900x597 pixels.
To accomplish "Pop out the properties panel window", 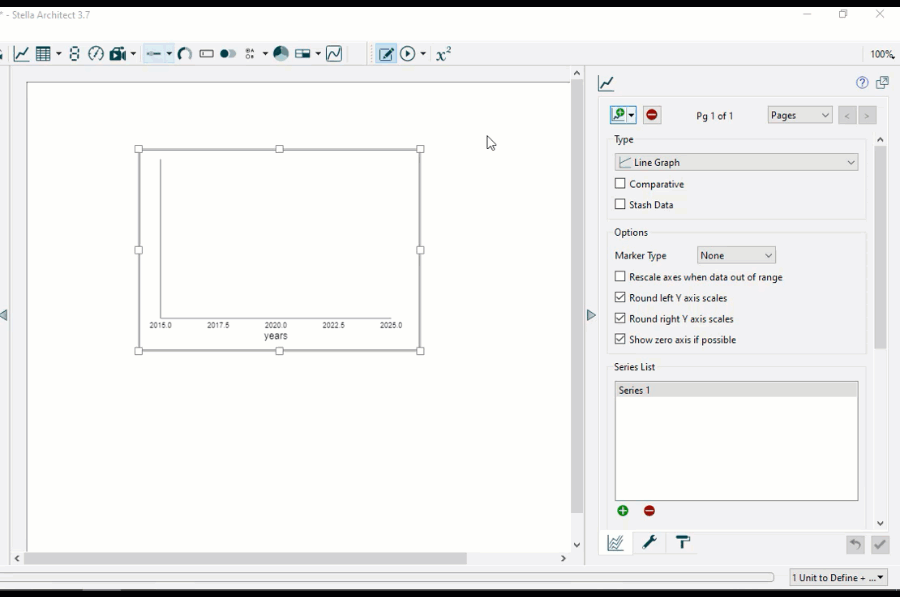I will (x=882, y=83).
